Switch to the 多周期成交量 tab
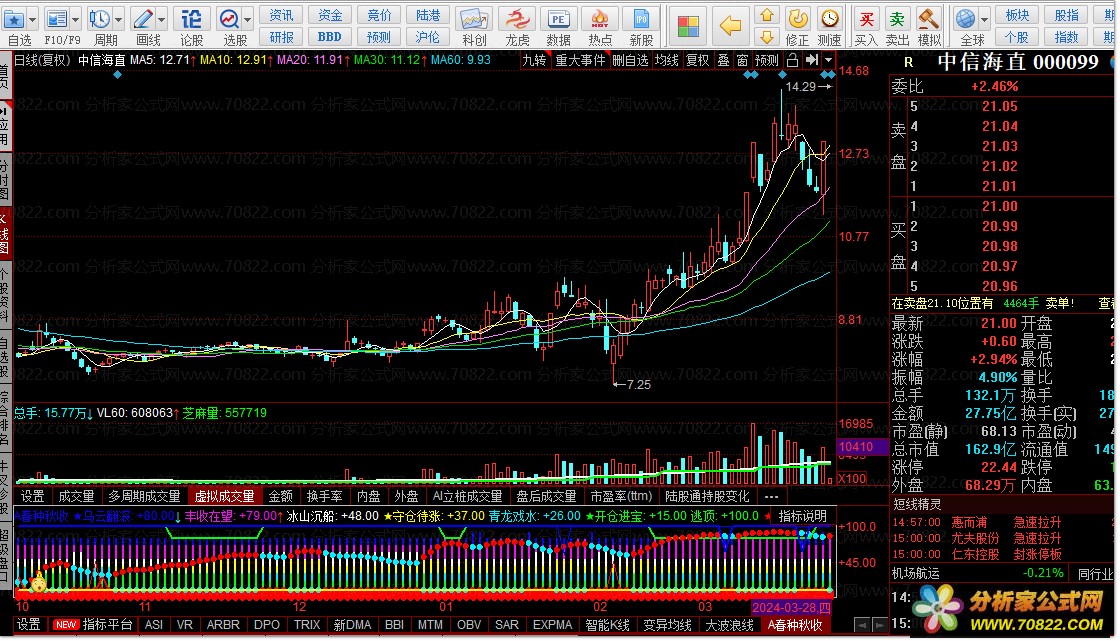This screenshot has width=1120, height=641. tap(144, 497)
